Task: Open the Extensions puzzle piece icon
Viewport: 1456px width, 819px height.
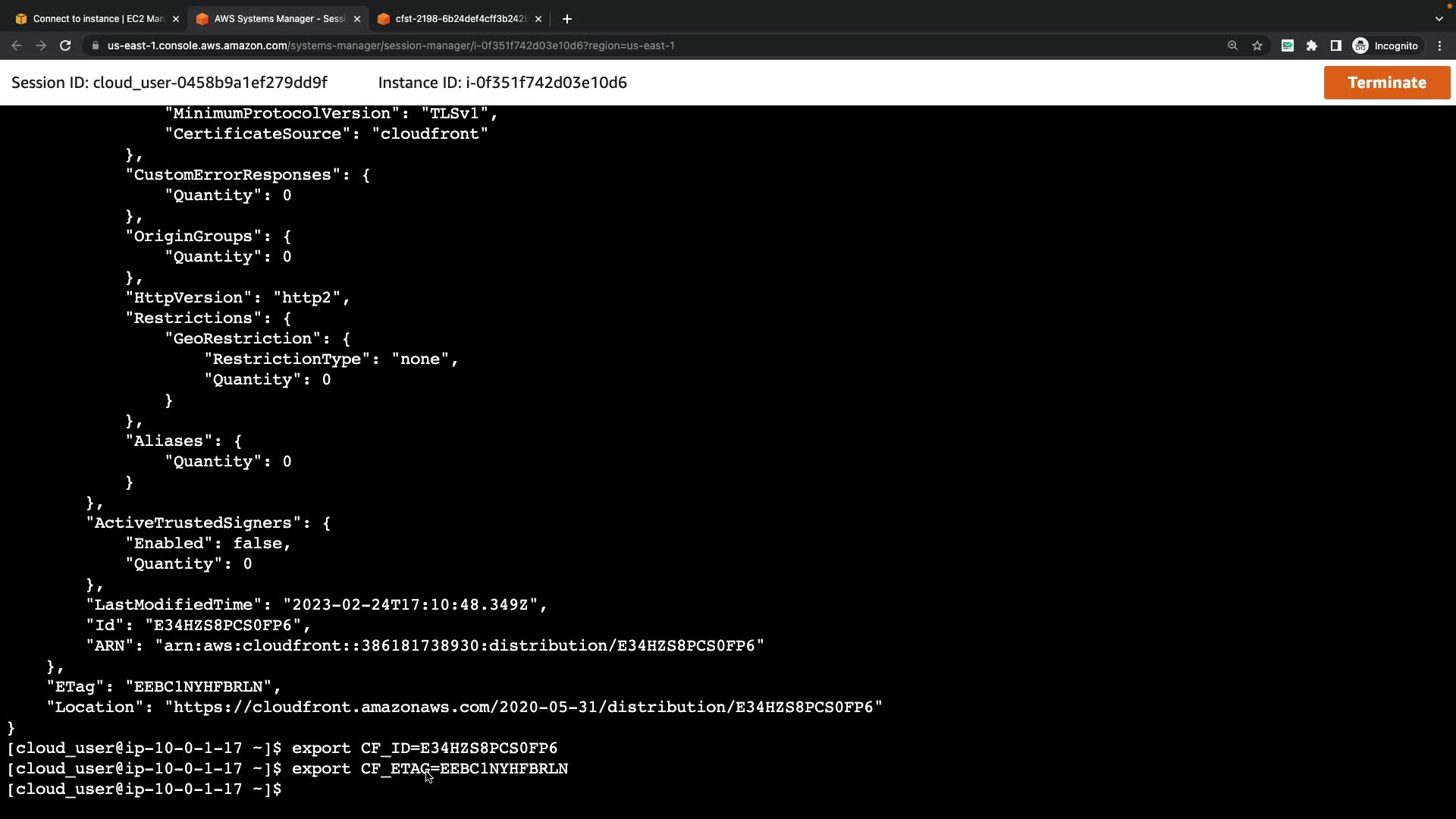Action: [x=1312, y=45]
